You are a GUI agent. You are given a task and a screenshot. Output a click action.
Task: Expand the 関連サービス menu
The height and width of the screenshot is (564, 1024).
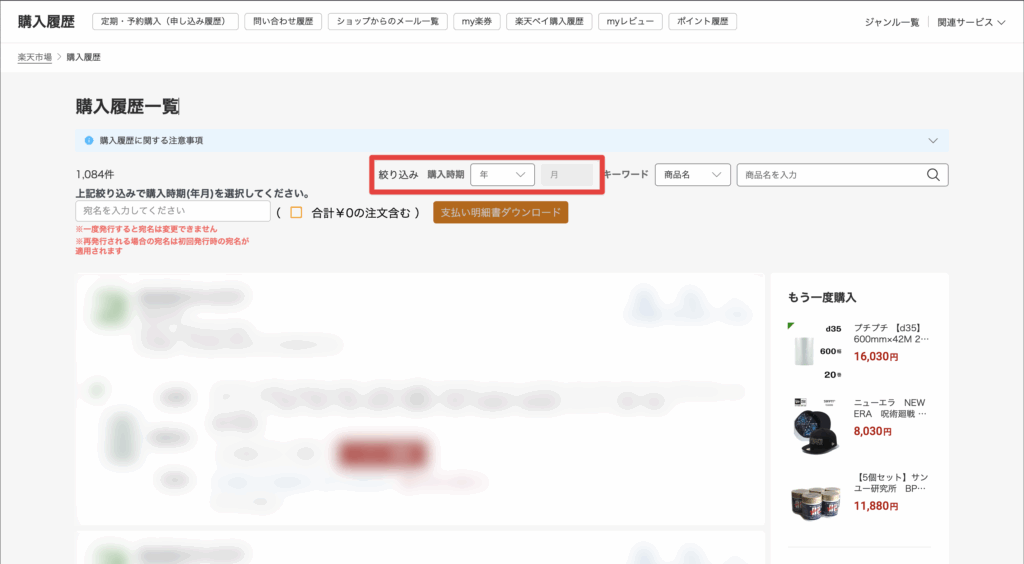tap(971, 22)
